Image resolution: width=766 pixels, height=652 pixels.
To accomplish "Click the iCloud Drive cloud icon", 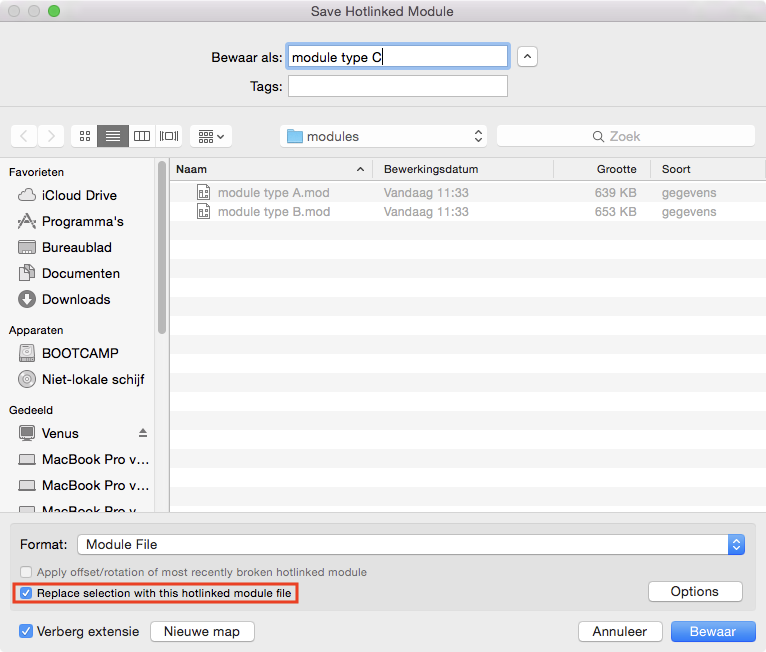I will pos(27,195).
